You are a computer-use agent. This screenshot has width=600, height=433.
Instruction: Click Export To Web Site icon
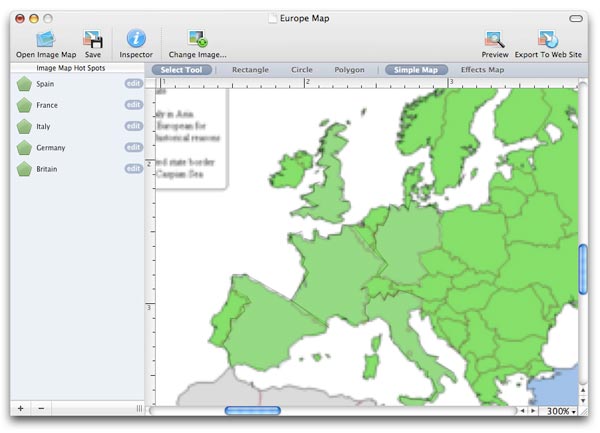click(x=548, y=39)
